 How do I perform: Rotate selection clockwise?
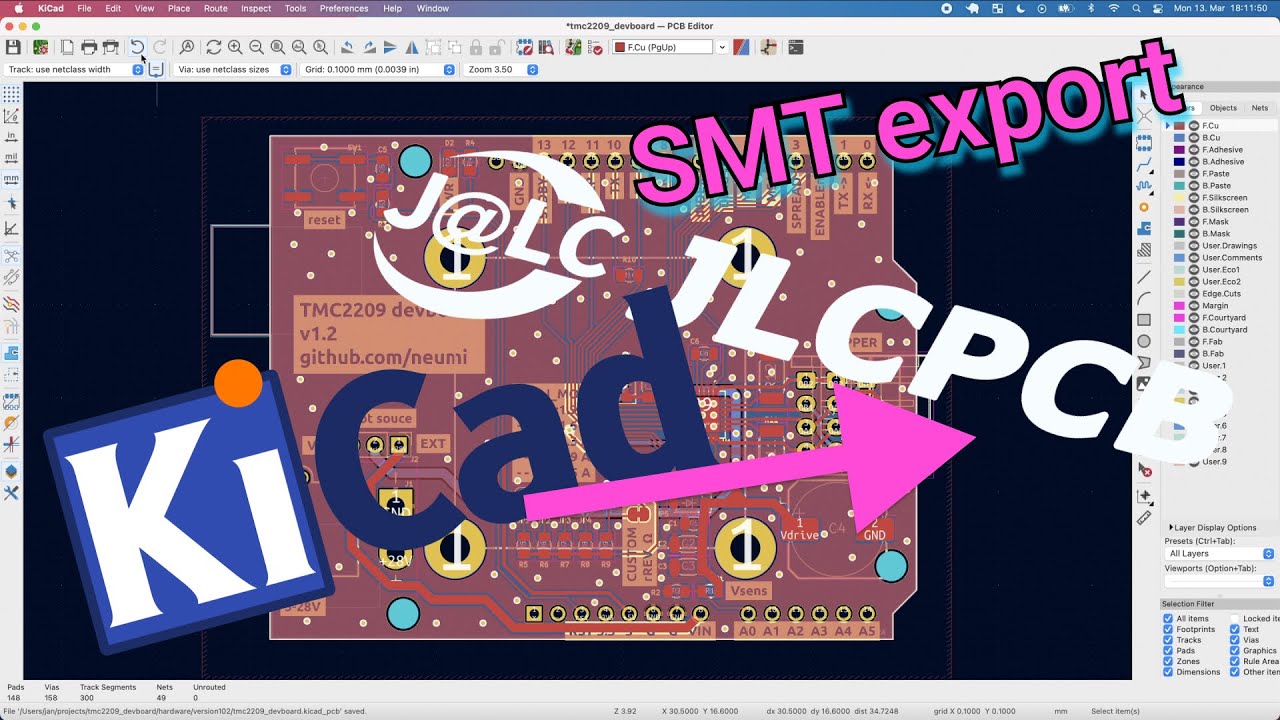[x=368, y=47]
